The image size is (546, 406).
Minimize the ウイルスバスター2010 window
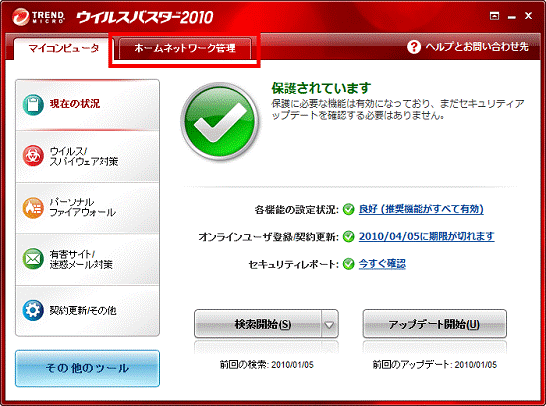click(x=512, y=17)
